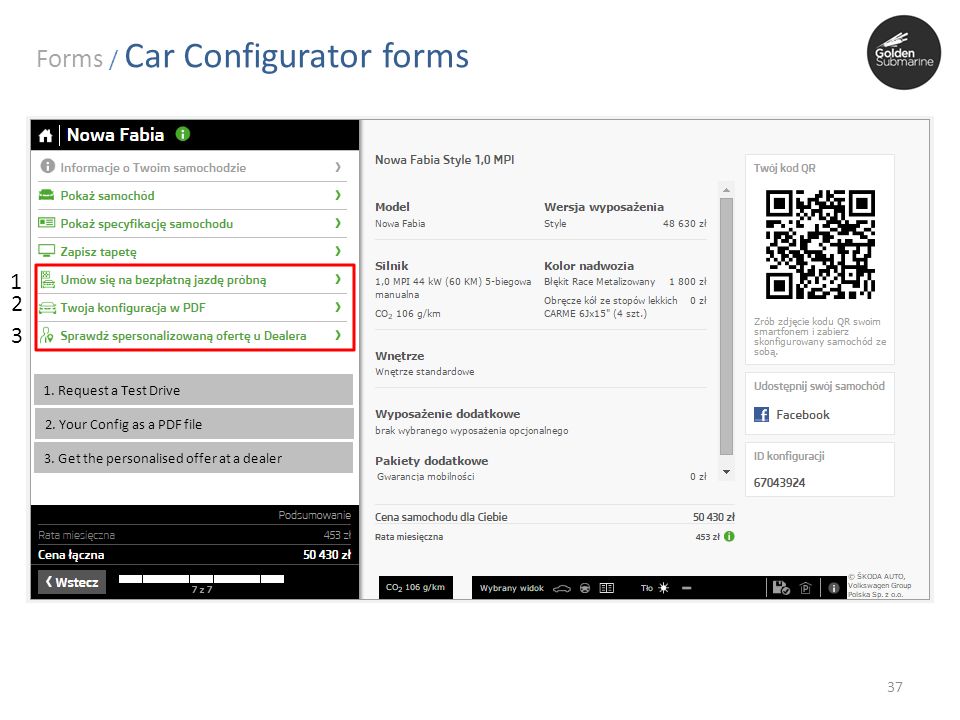
Task: Click the info icon in the bottom bar
Action: click(x=833, y=588)
